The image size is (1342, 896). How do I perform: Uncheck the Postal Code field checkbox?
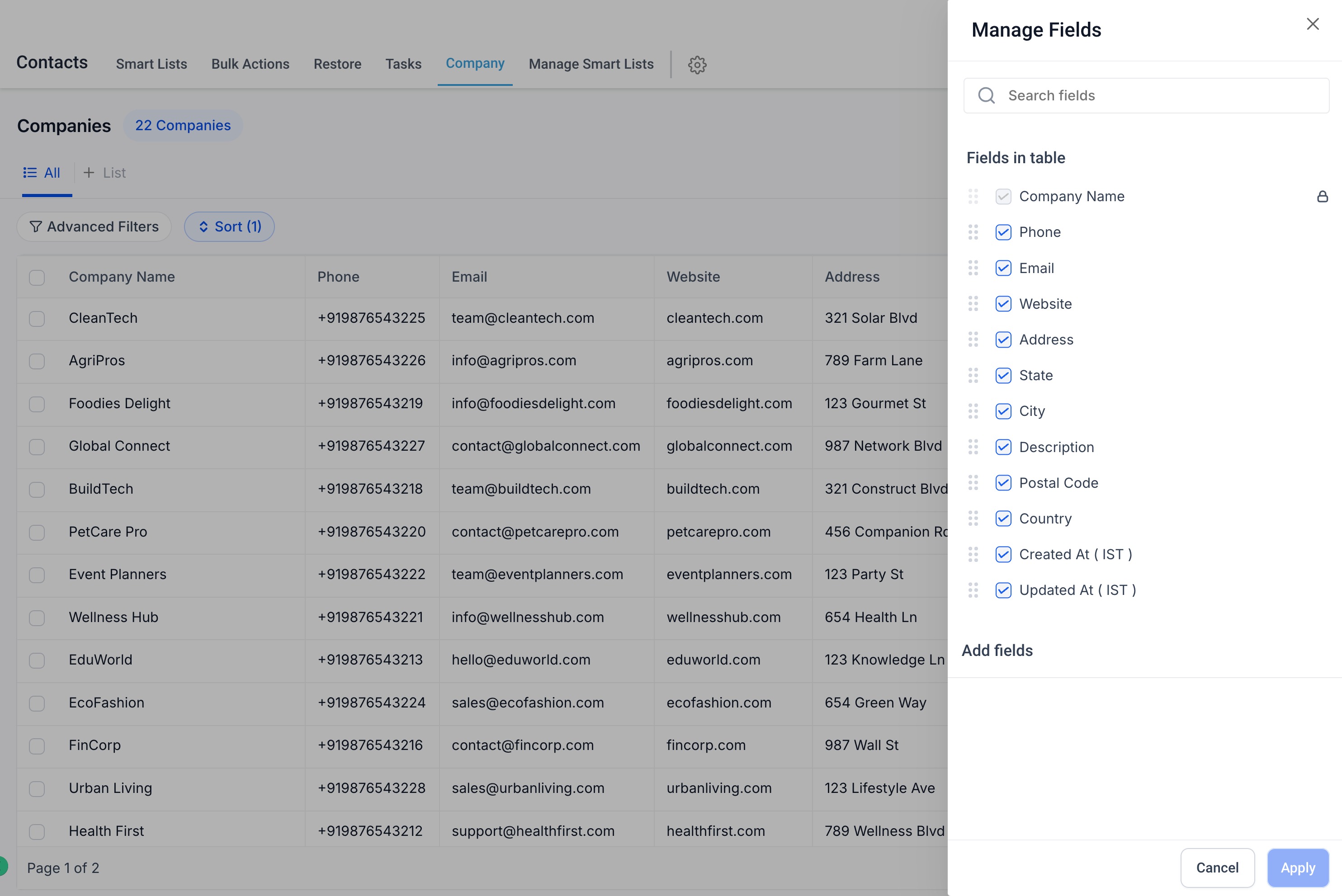(x=1003, y=483)
